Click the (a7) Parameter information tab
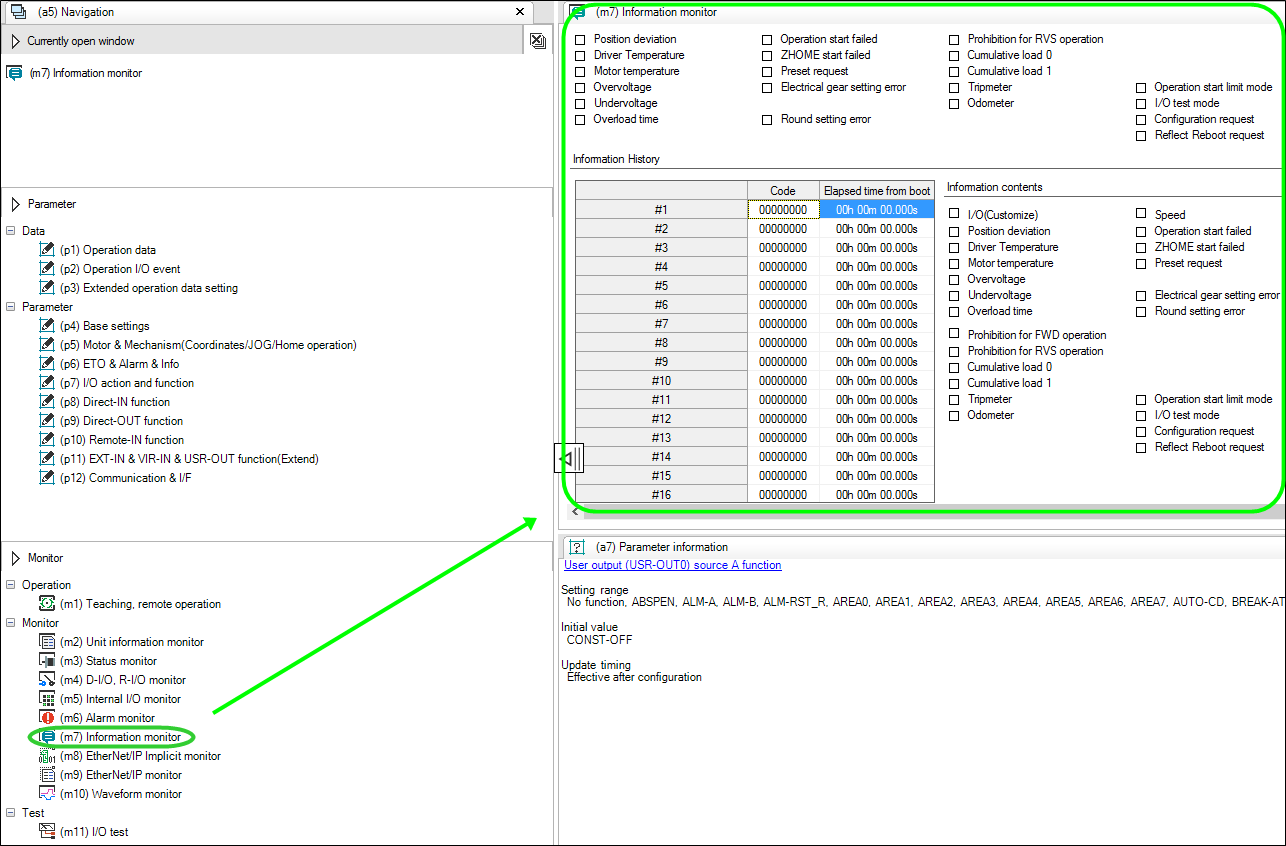Screen dimensions: 1286x846 coord(661,547)
